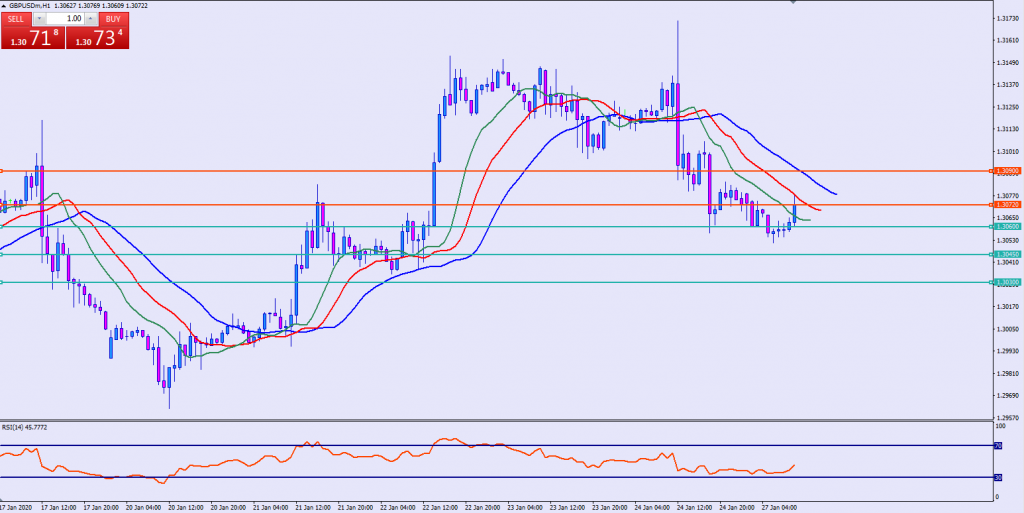Click the chart shift triangle marker at top

coord(792,3)
